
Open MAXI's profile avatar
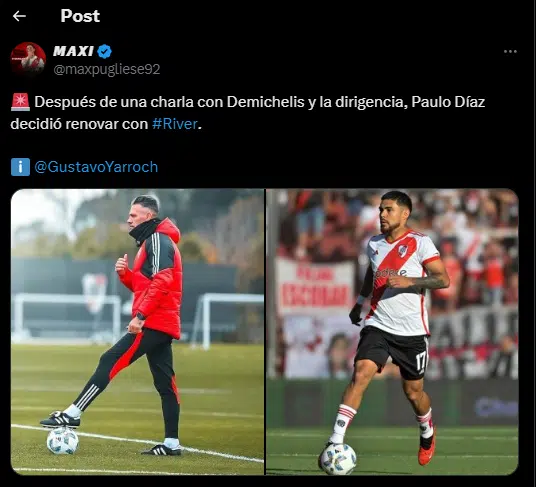point(28,59)
